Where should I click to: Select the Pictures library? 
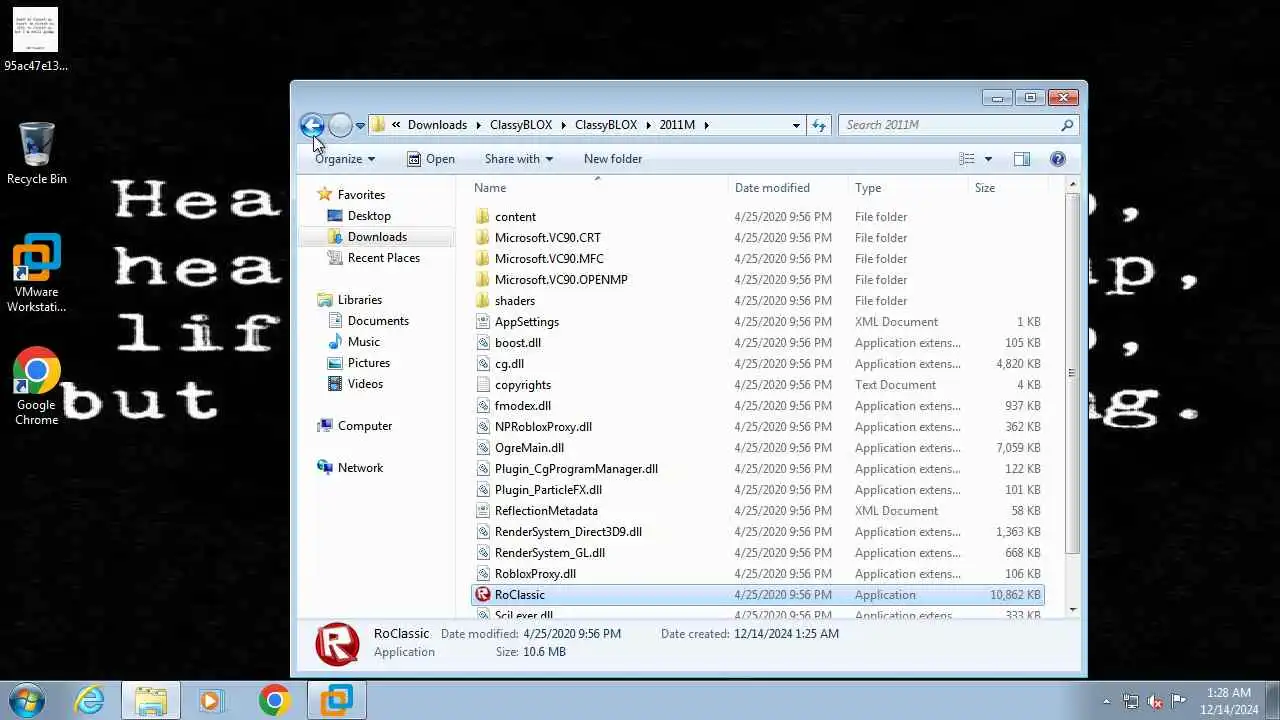[369, 363]
